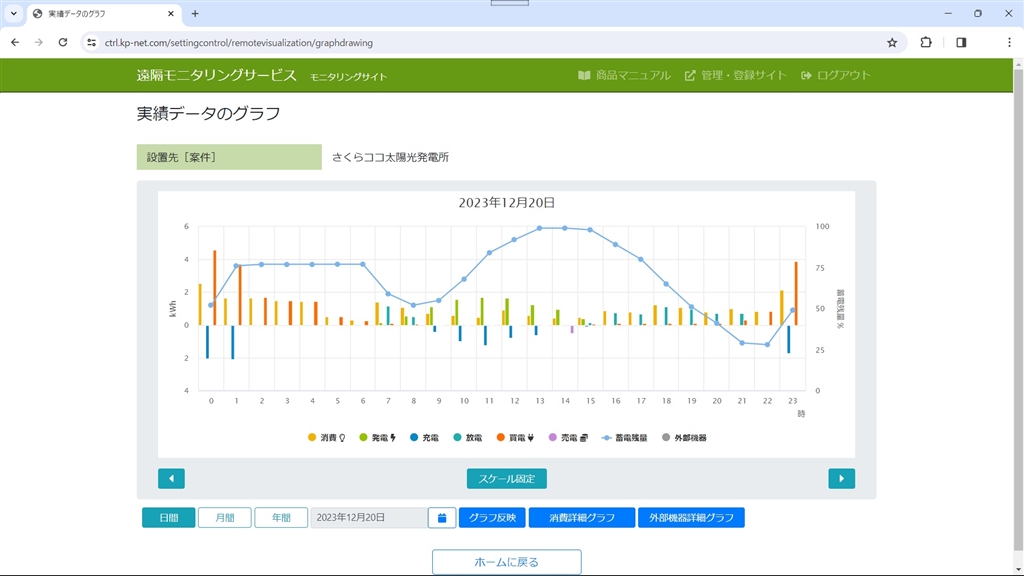Click the 実績データのグラフ page heading
Viewport: 1024px width, 576px height.
coord(208,114)
